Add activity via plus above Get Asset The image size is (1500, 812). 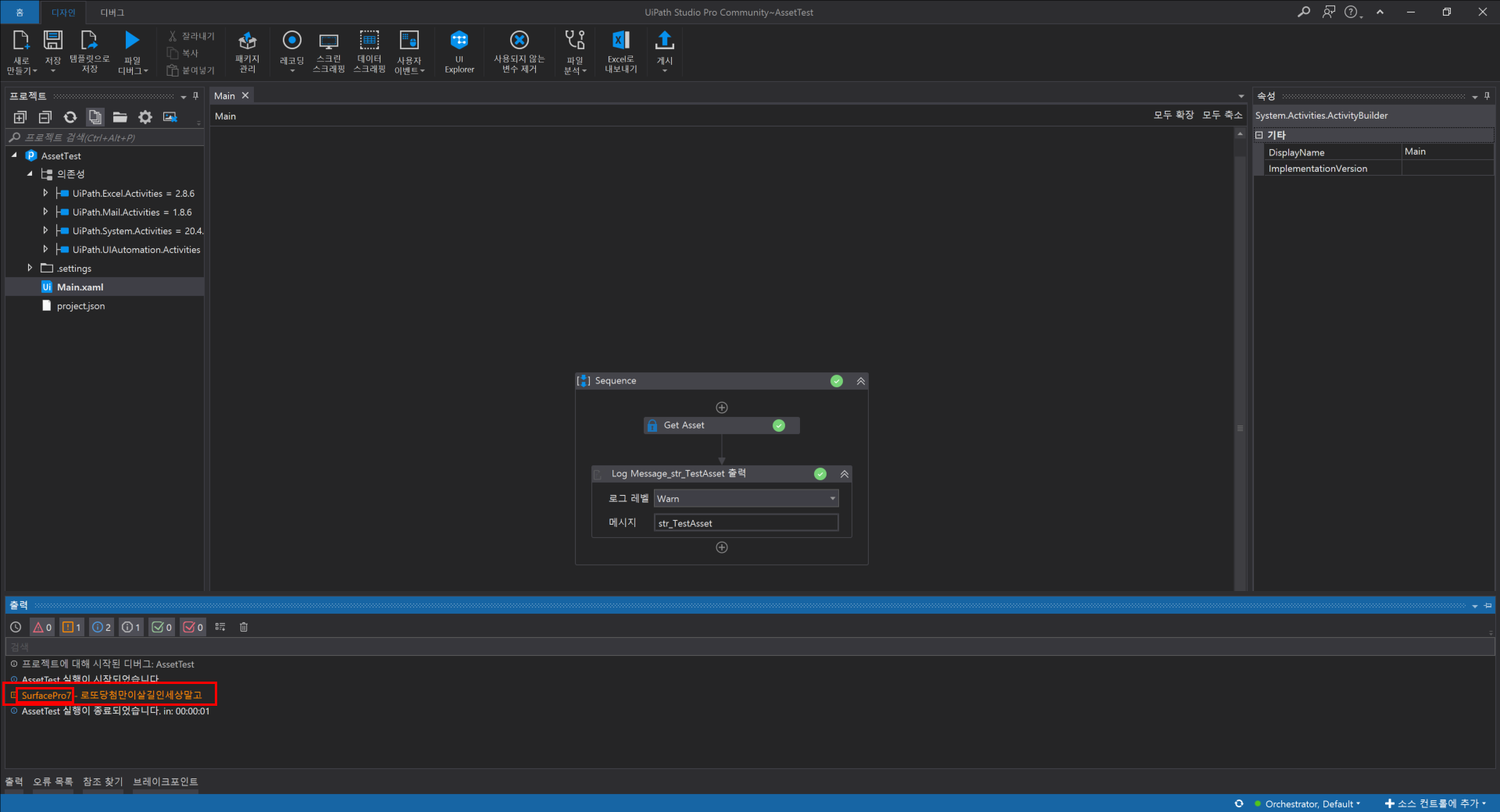point(722,408)
